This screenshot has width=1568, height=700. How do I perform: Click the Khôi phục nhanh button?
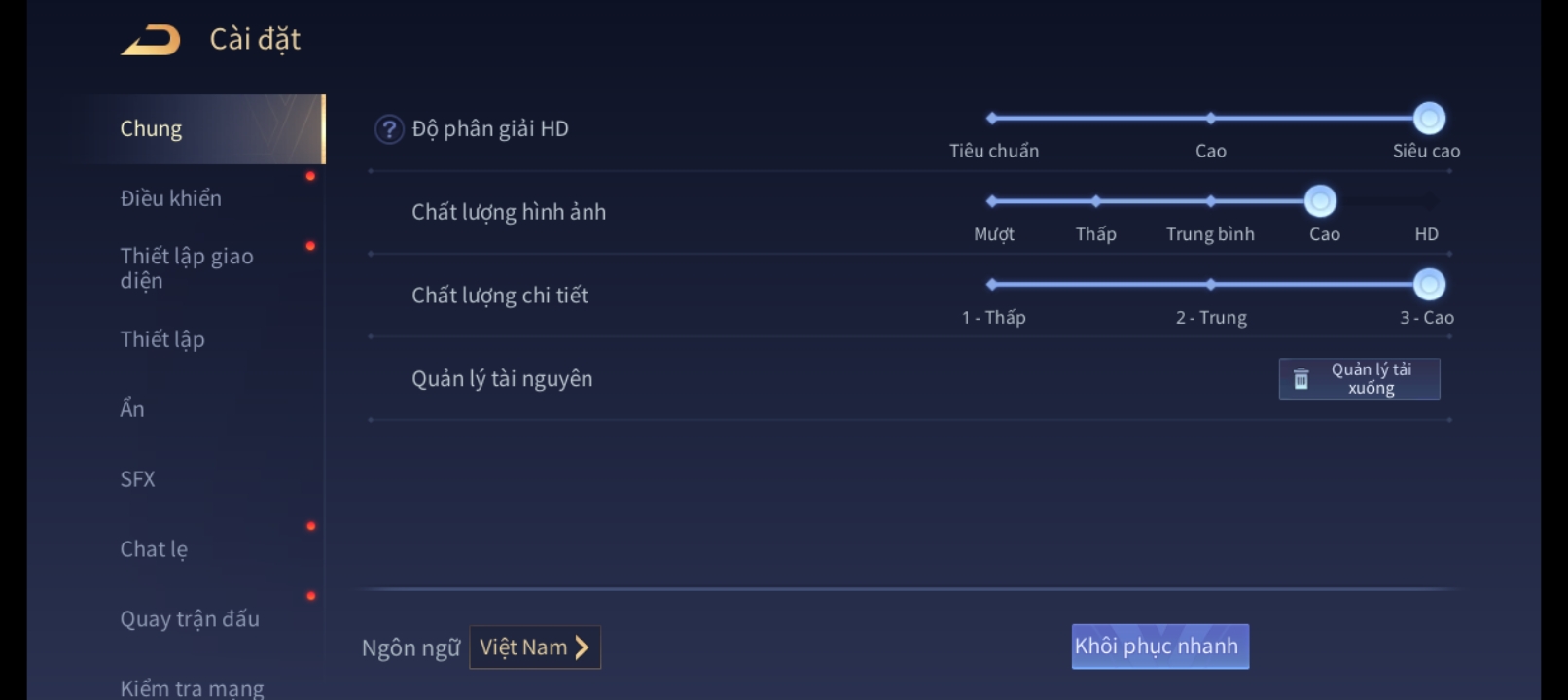1159,647
